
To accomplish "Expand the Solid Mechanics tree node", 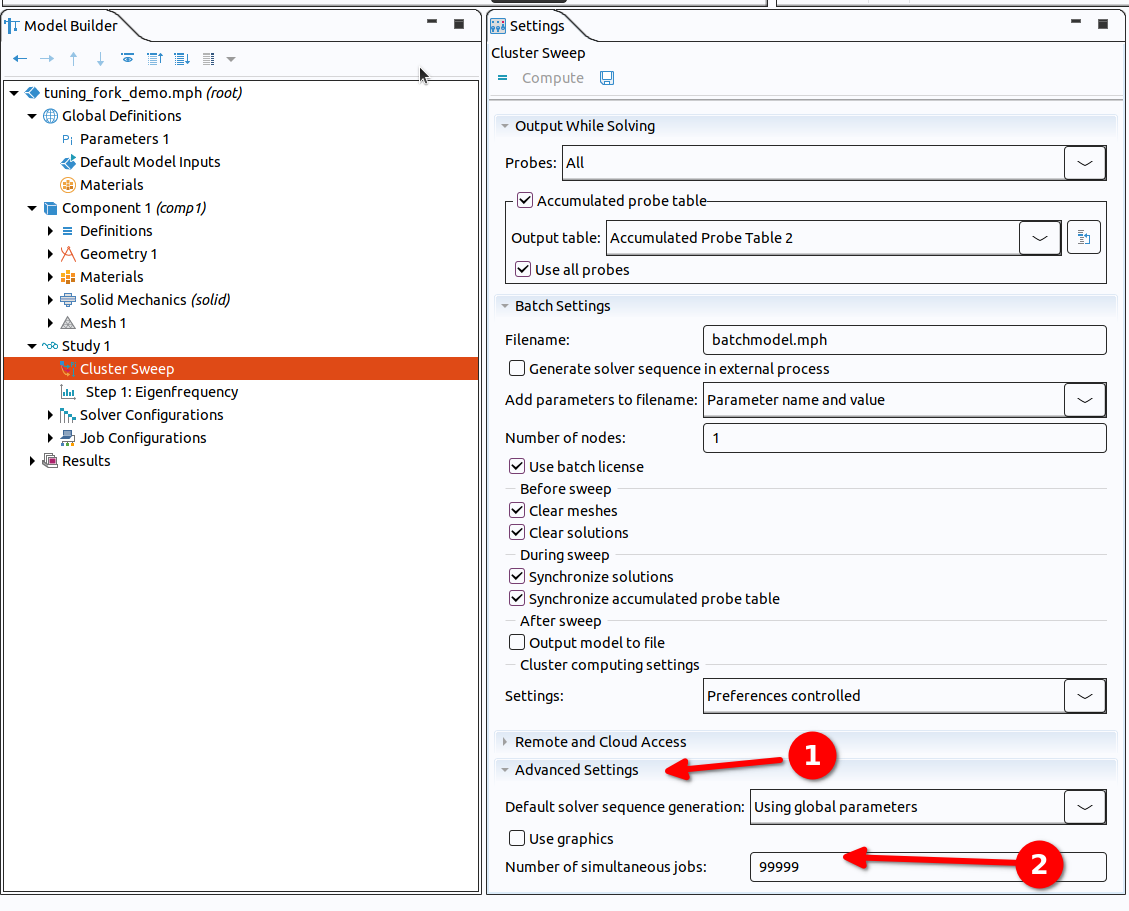I will point(50,300).
